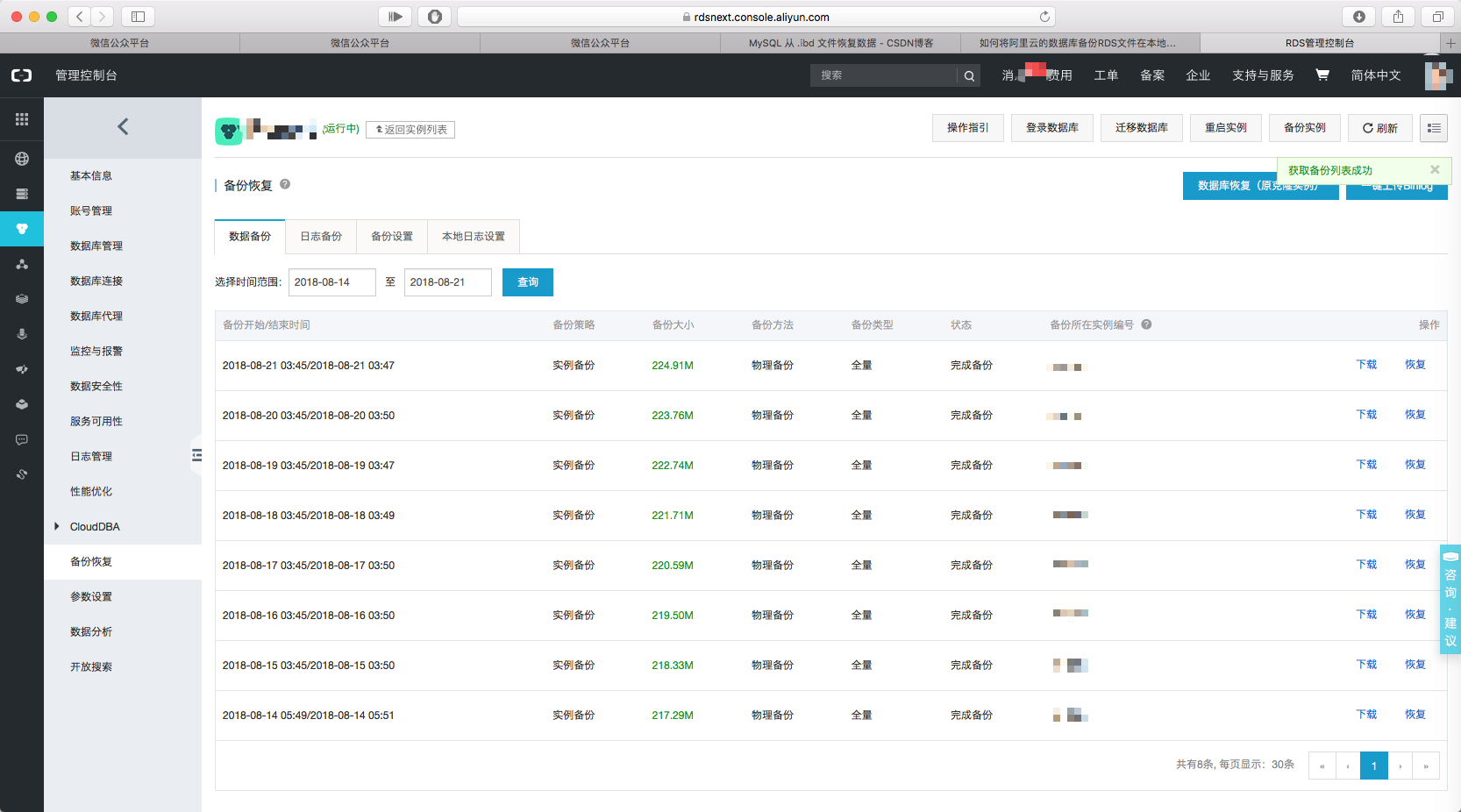The height and width of the screenshot is (812, 1461).
Task: Click help icon next to 备份恢复 title
Action: (x=285, y=184)
